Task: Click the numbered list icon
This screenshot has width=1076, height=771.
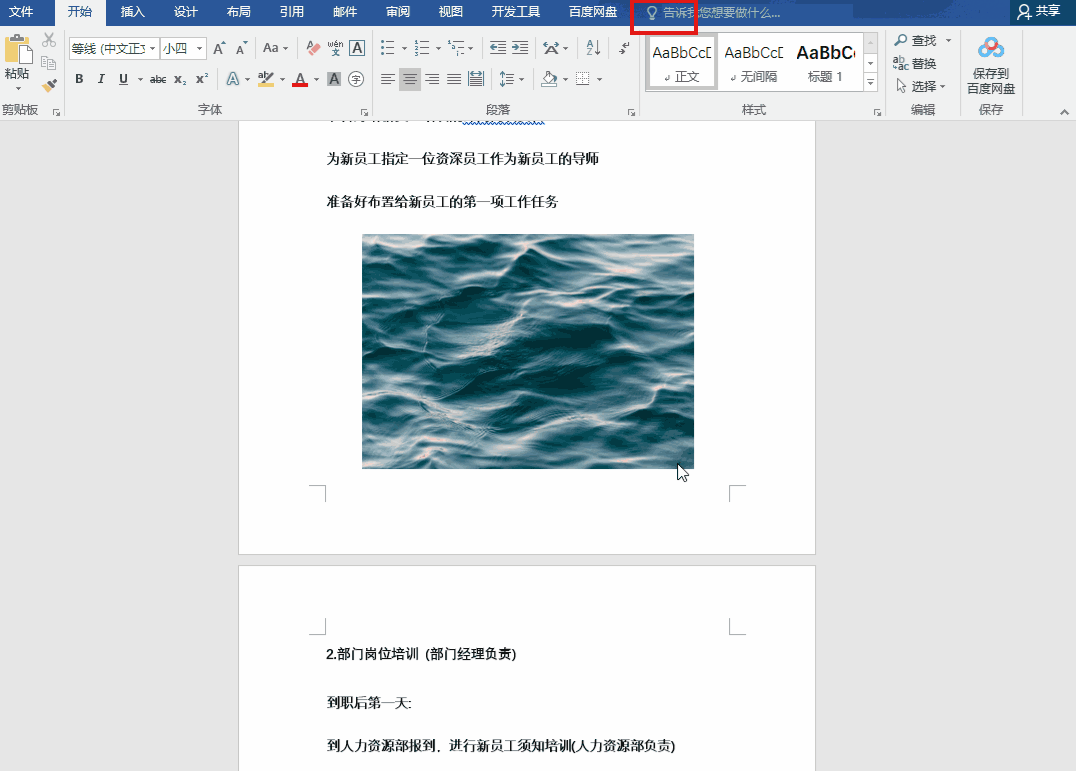Action: click(x=422, y=47)
